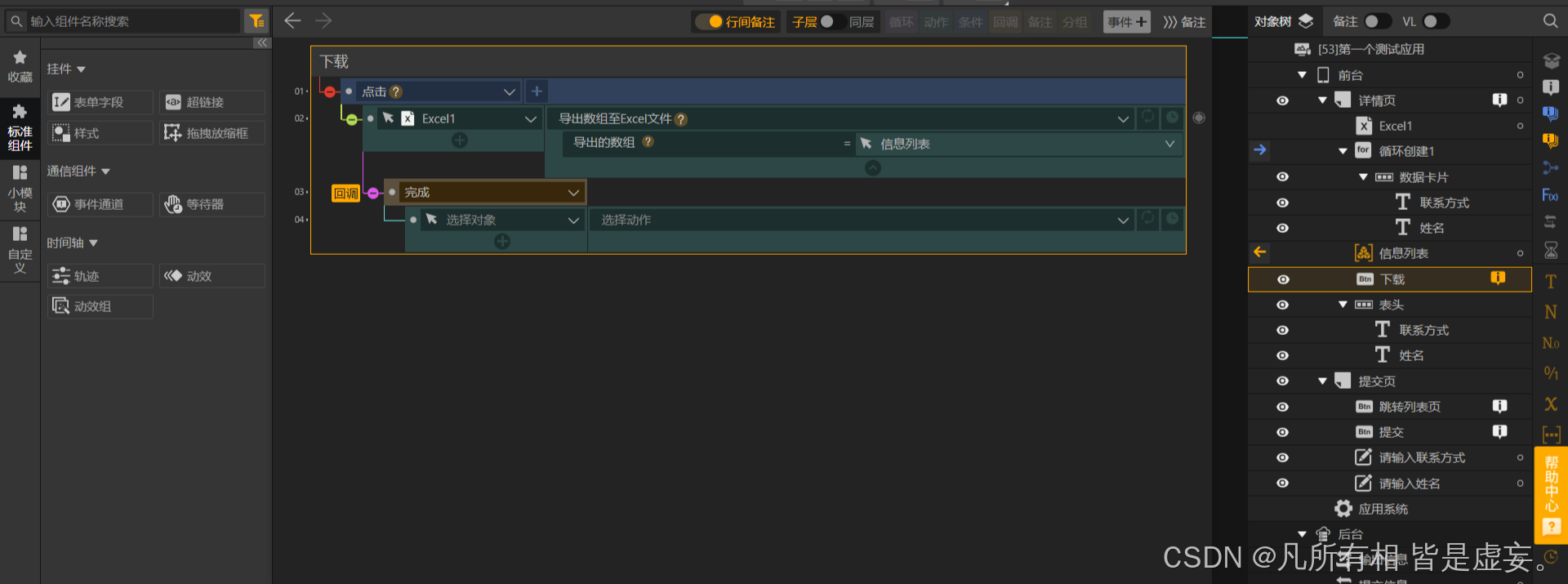Go forward with the right arrow
This screenshot has width=1568, height=584.
coord(323,21)
